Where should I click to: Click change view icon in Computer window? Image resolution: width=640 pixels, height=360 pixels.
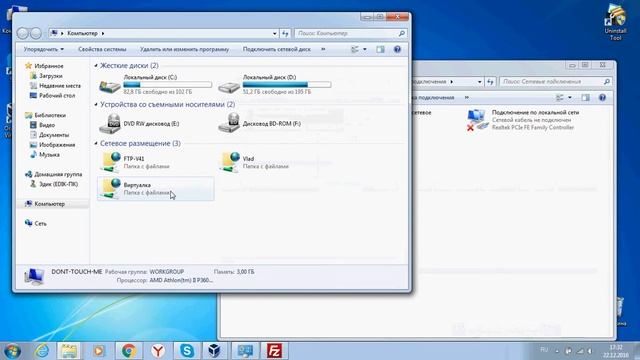pyautogui.click(x=355, y=49)
